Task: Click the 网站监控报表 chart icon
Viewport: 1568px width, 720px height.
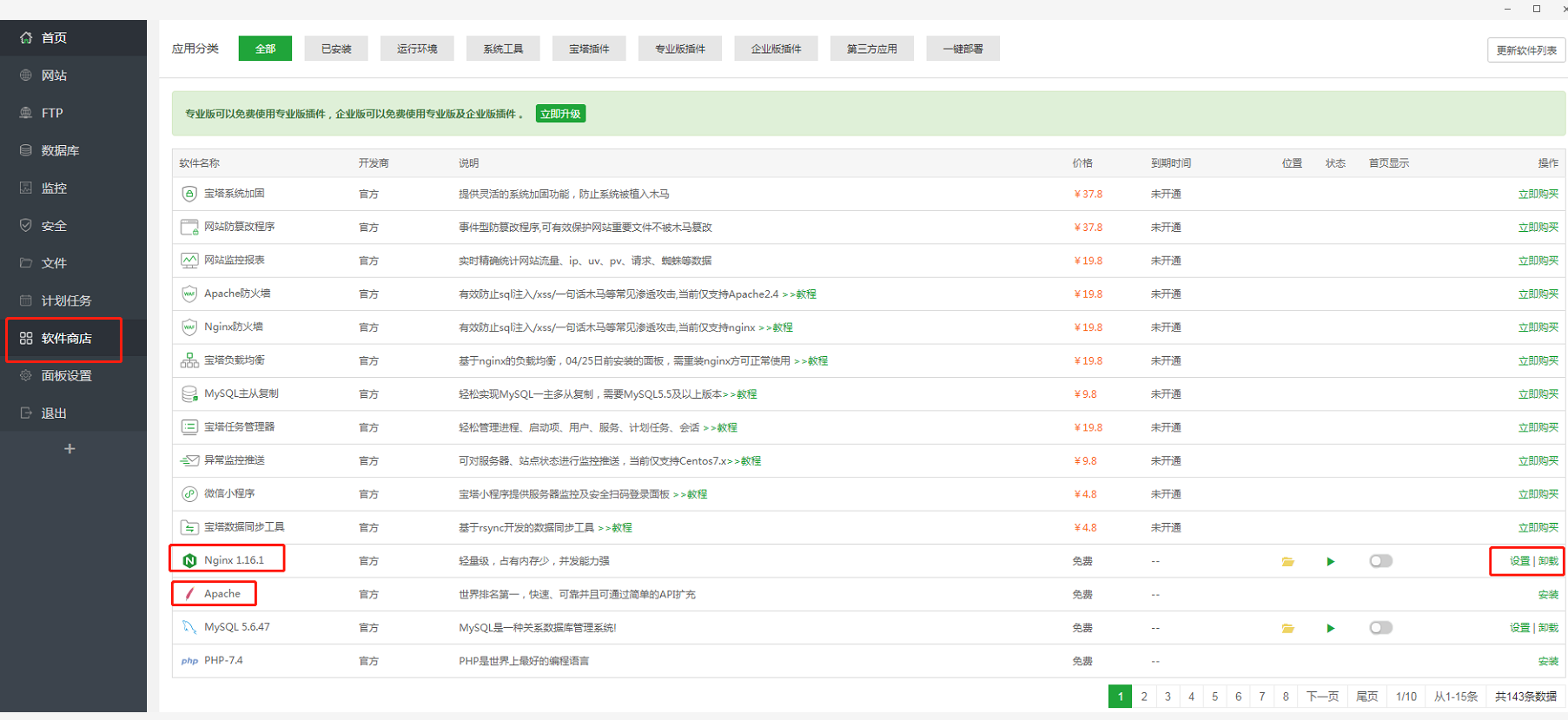Action: (189, 261)
